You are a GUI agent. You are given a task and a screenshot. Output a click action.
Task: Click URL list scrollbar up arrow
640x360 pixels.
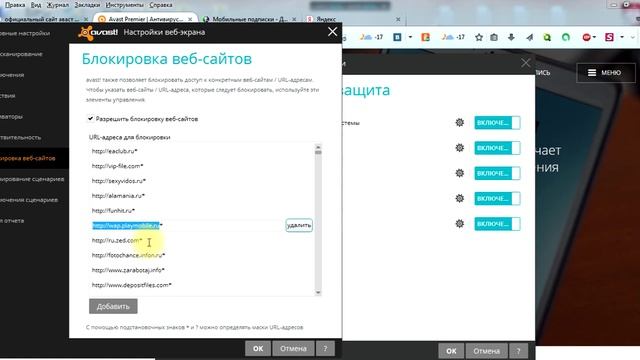[318, 146]
